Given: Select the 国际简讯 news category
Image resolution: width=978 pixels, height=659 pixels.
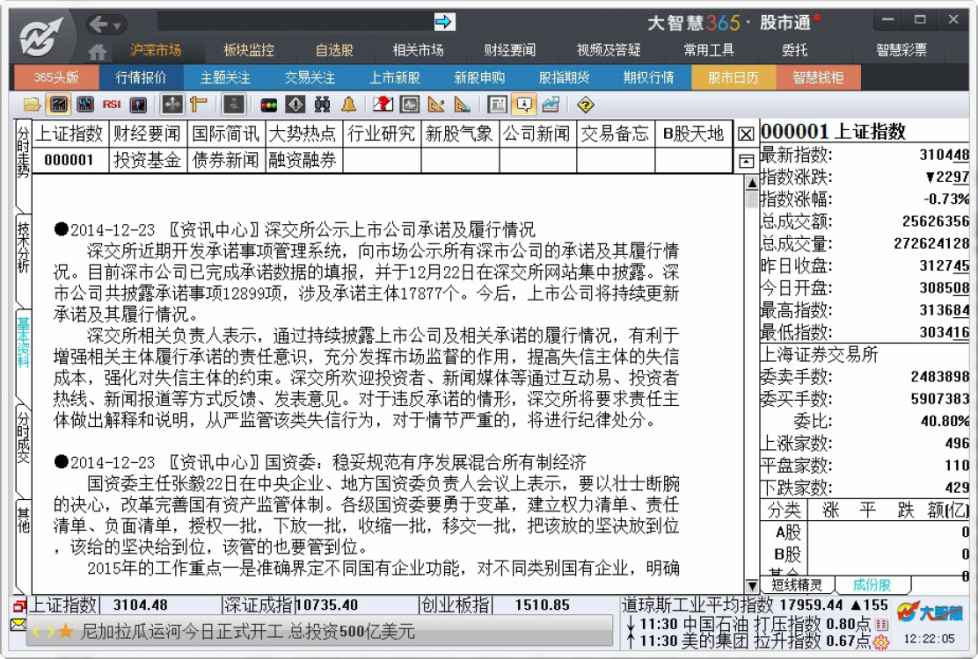Looking at the screenshot, I should coord(226,133).
